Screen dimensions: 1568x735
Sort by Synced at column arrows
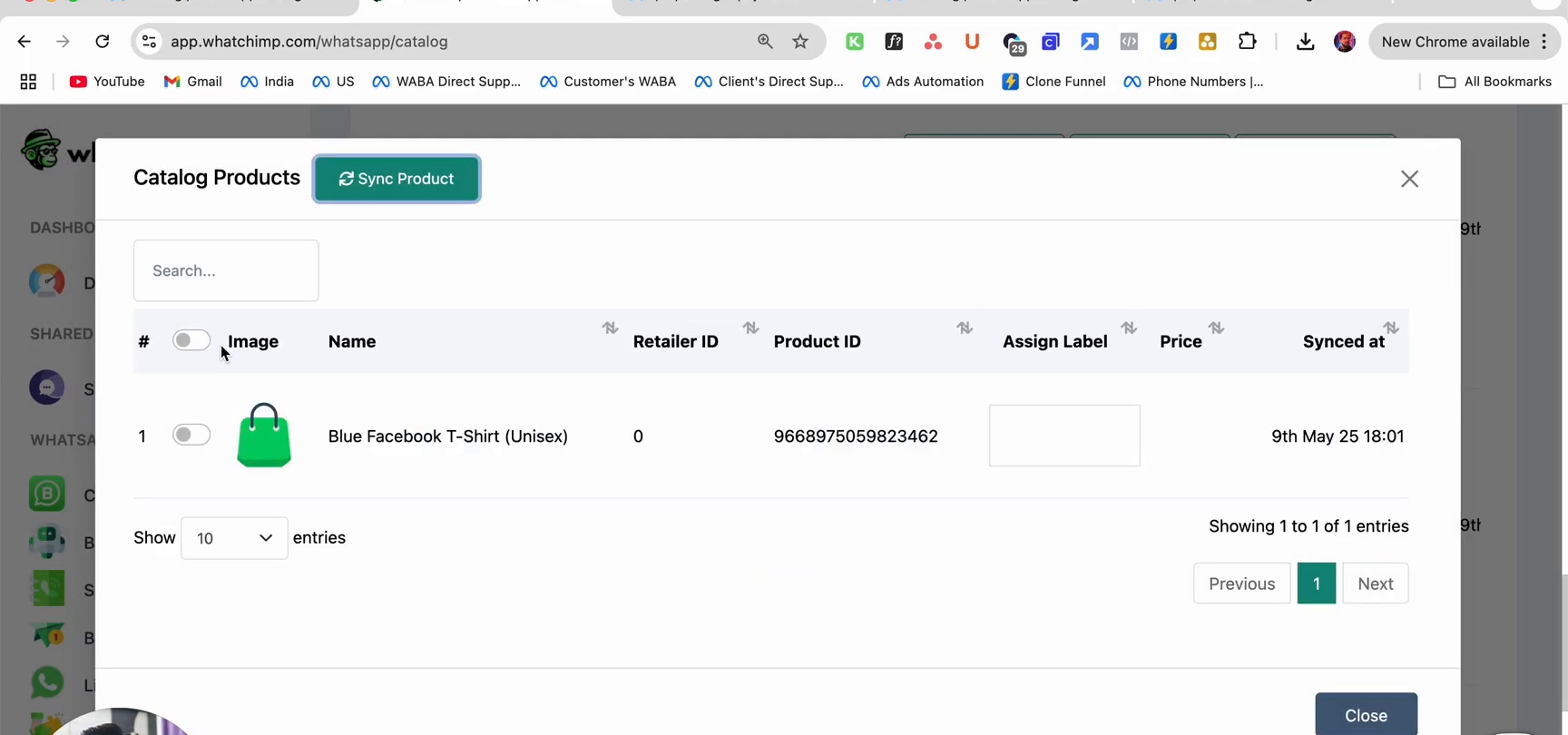[x=1391, y=328]
